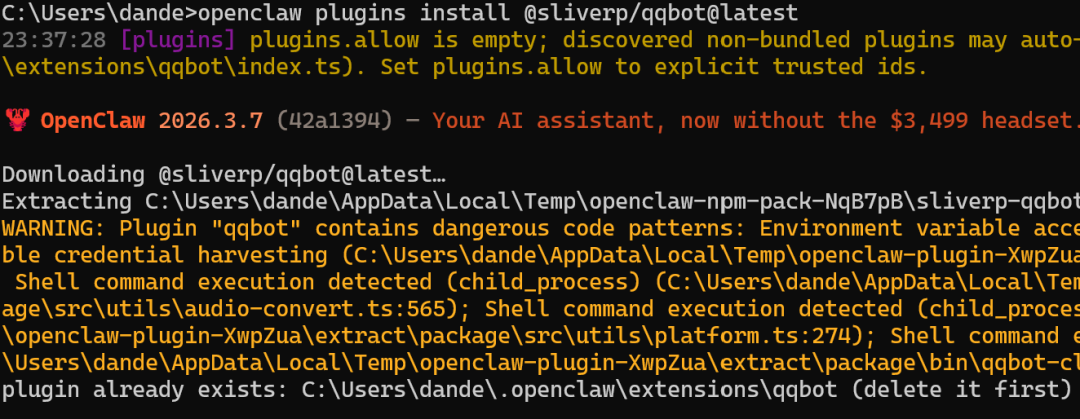Click the version number '2026.3.7'
Image resolution: width=1080 pixels, height=419 pixels.
211,121
